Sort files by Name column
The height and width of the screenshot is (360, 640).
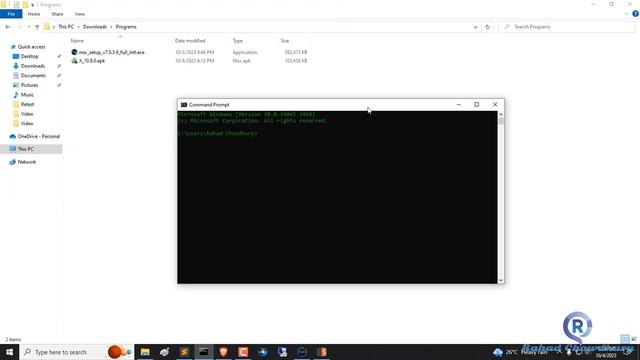click(77, 41)
